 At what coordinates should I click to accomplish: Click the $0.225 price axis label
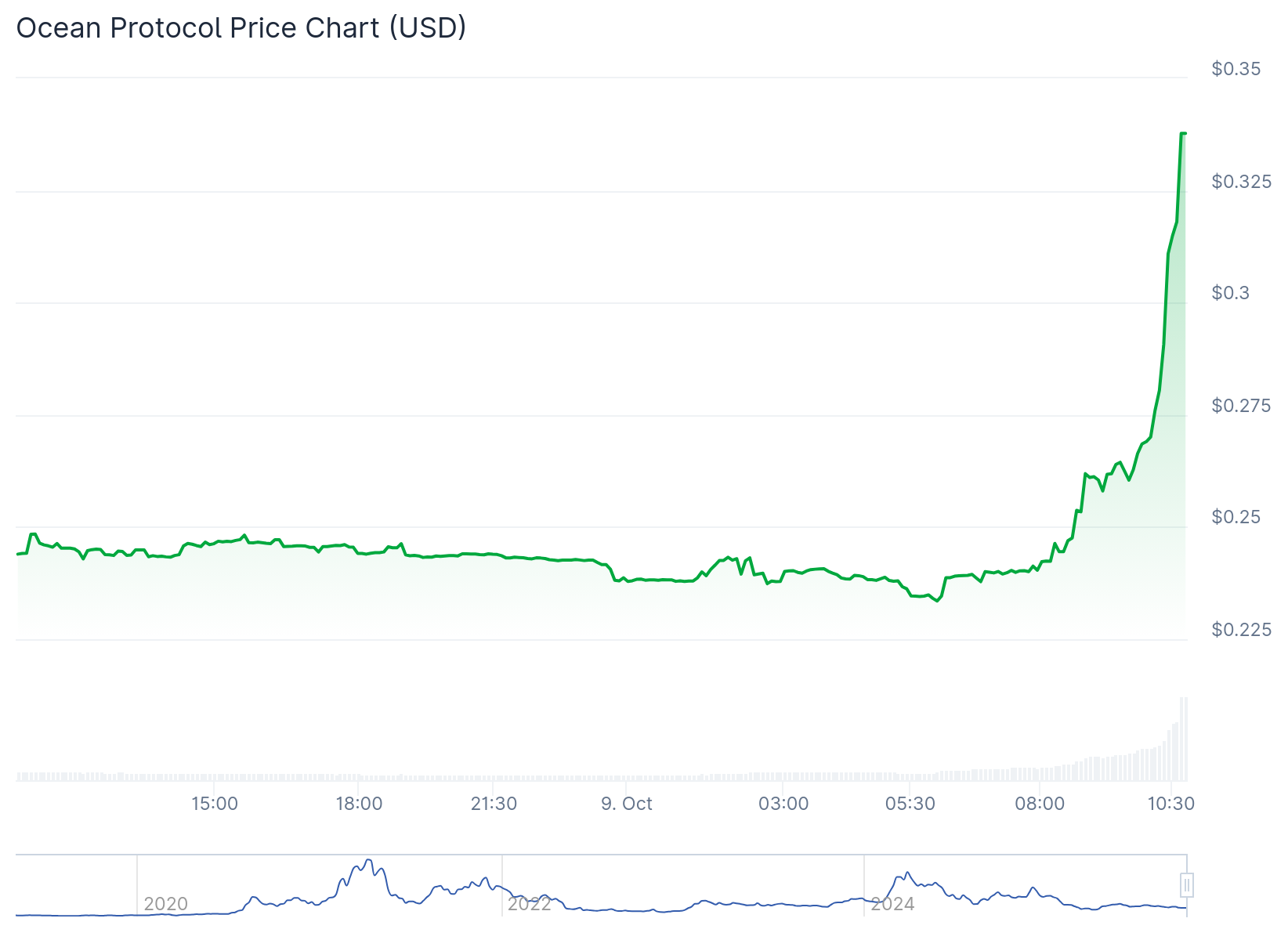[1242, 630]
